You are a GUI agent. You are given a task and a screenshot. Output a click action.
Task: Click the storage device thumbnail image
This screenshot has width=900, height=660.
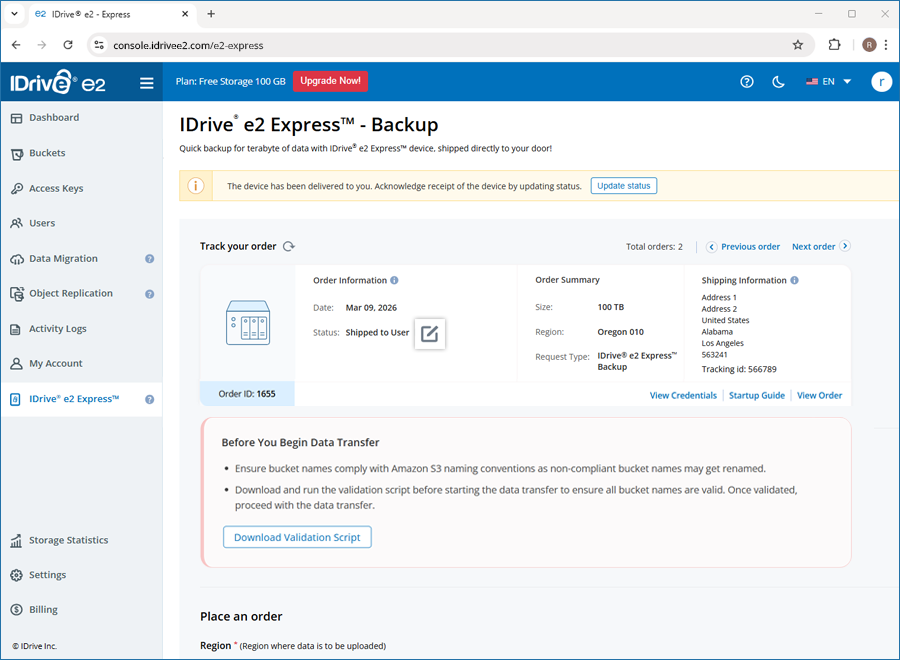[x=248, y=323]
